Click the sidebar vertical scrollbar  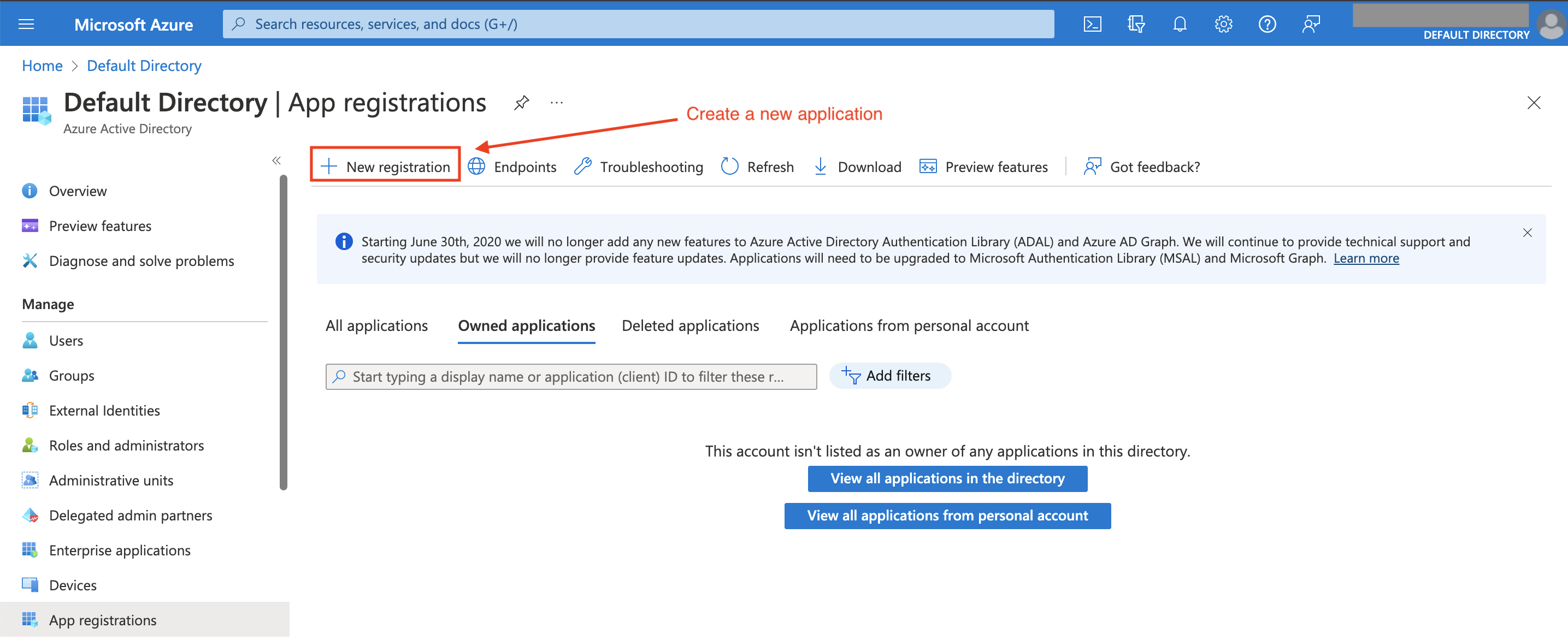pyautogui.click(x=283, y=332)
